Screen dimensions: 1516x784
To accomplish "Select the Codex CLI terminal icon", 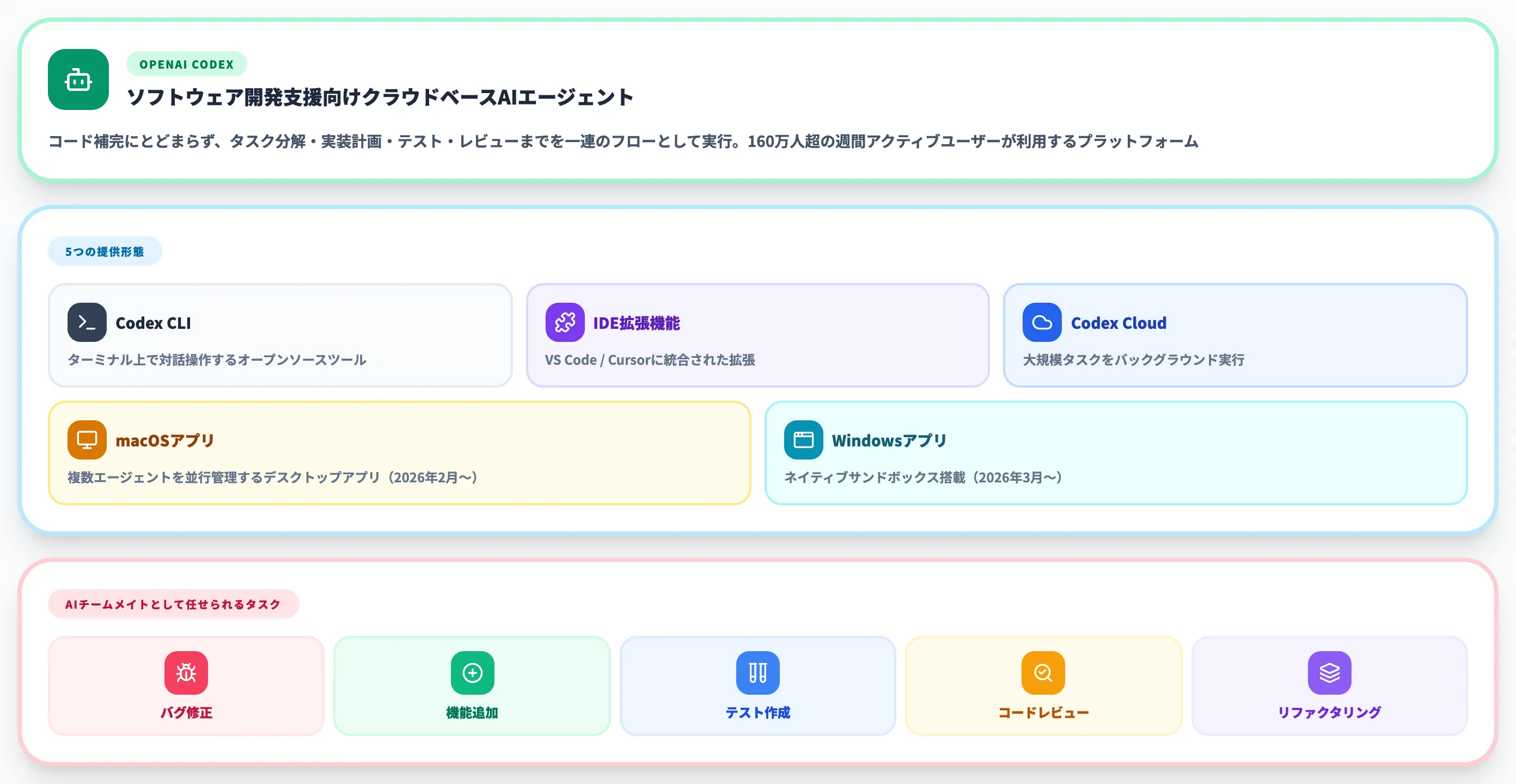I will click(87, 322).
